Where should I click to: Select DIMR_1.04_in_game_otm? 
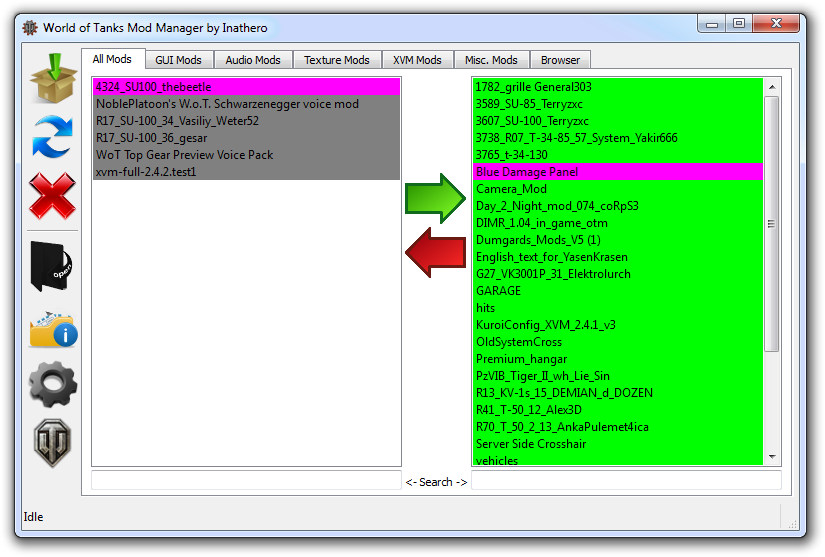click(x=618, y=222)
